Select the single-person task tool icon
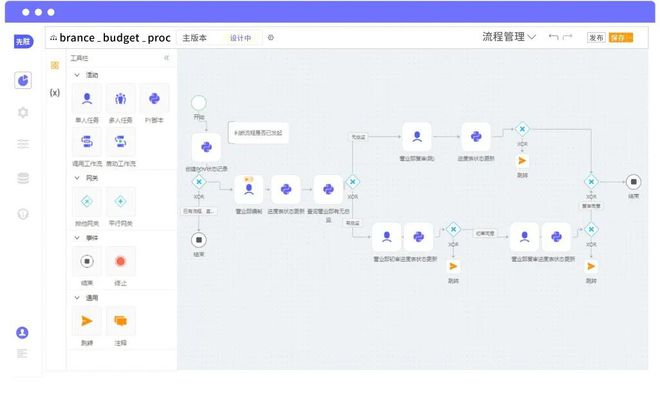 click(x=87, y=99)
